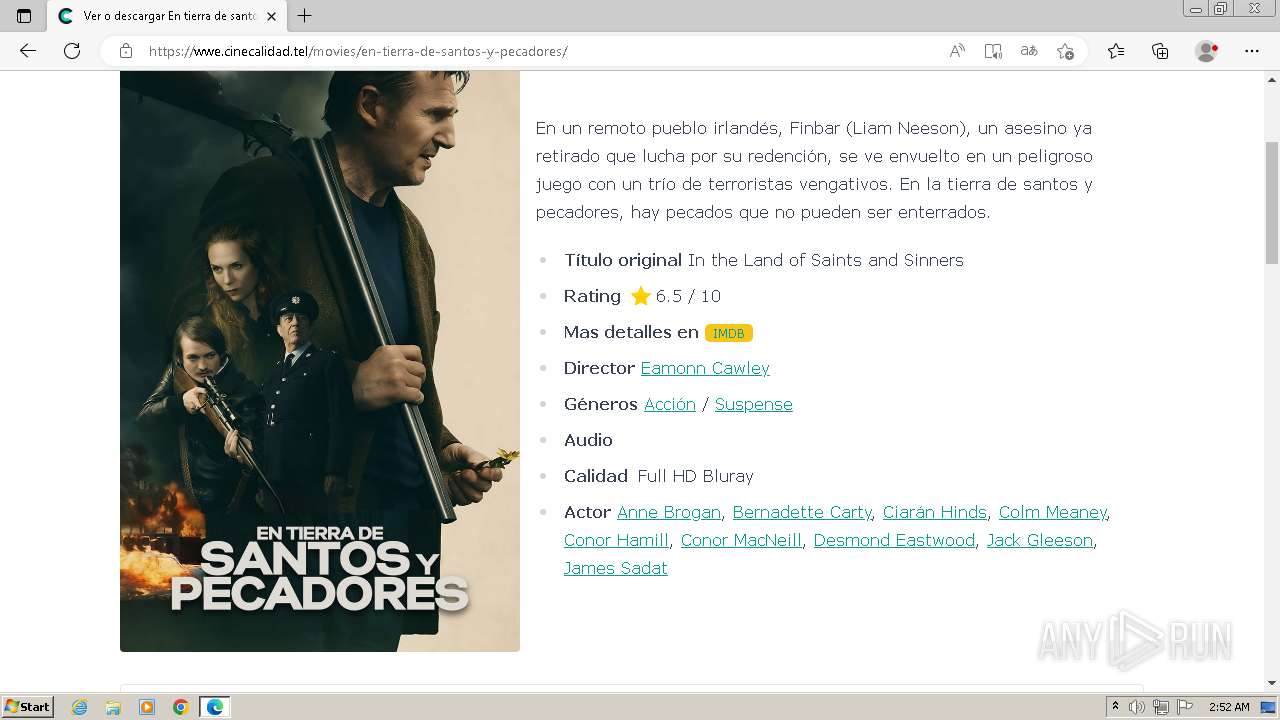Screen dimensions: 1280x720
Task: Click the movie poster image
Action: [x=320, y=361]
